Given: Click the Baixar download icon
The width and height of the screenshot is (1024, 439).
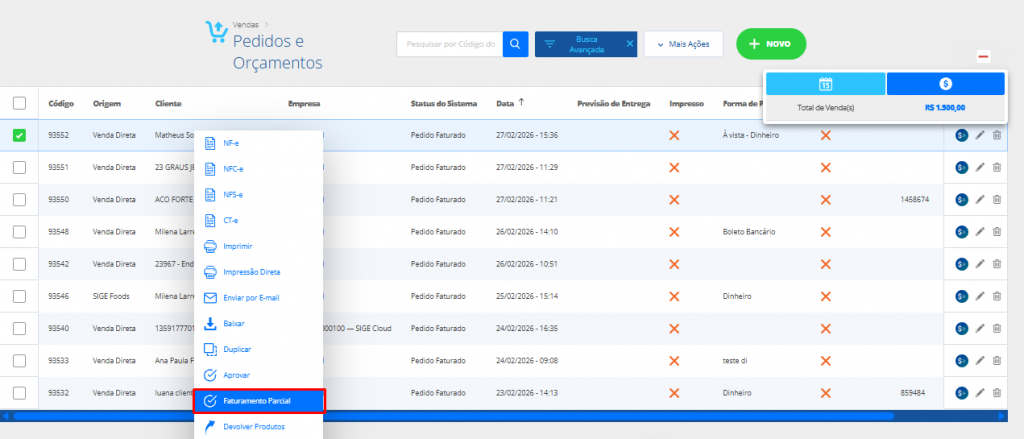Looking at the screenshot, I should [210, 324].
